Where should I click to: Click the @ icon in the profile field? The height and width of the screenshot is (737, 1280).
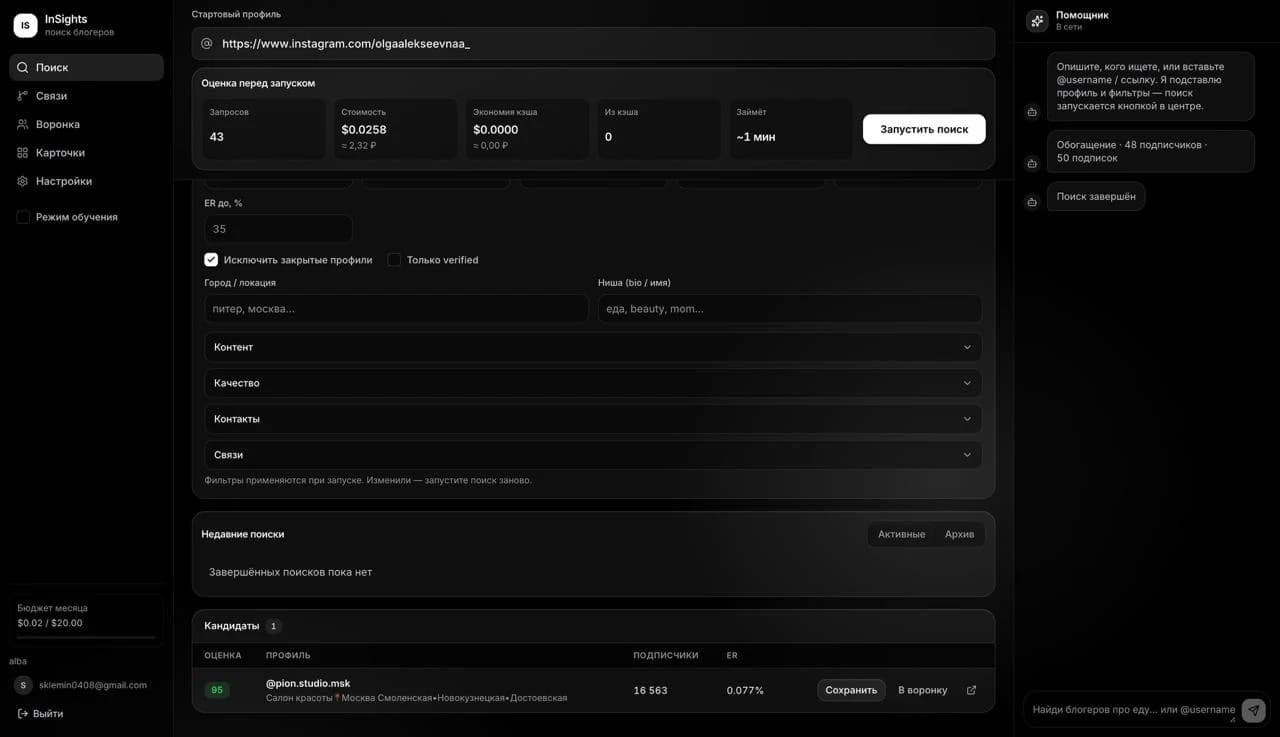click(207, 44)
